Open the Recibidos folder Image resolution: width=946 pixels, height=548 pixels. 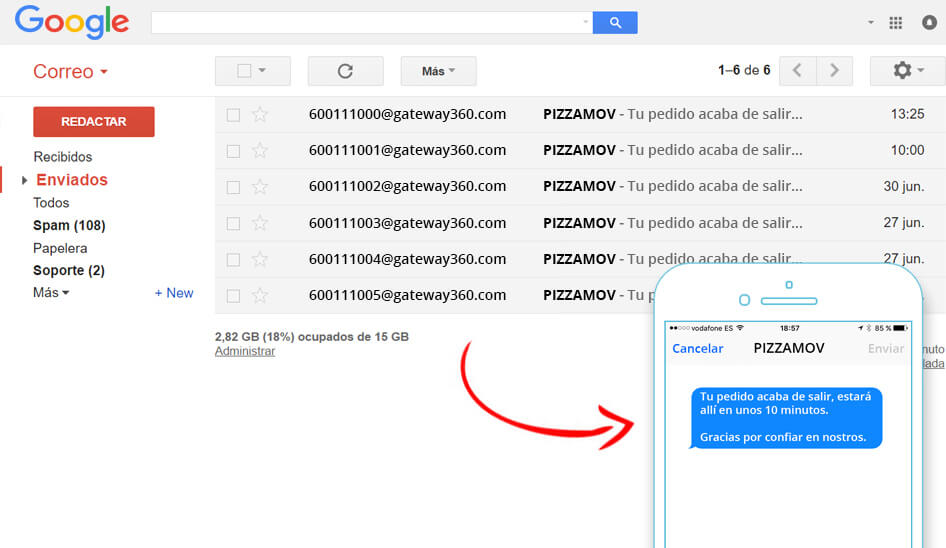pos(63,157)
